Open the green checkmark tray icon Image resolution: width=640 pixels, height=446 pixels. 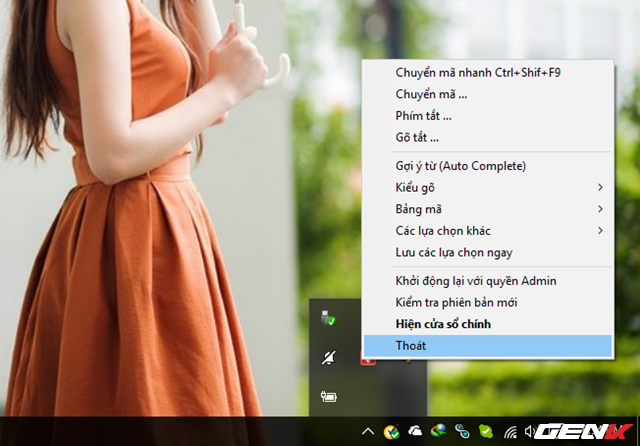pos(486,431)
